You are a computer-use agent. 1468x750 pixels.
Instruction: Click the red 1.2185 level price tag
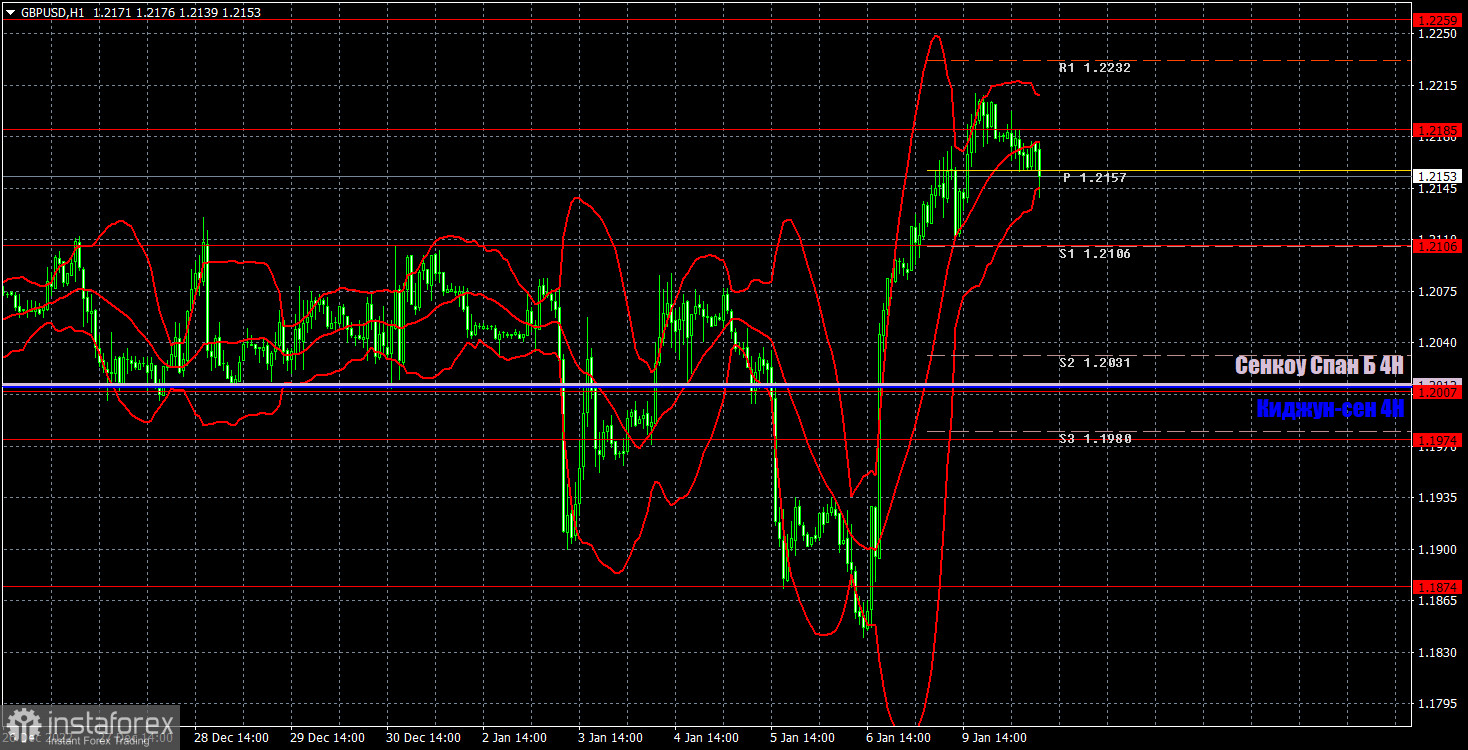pos(1437,130)
